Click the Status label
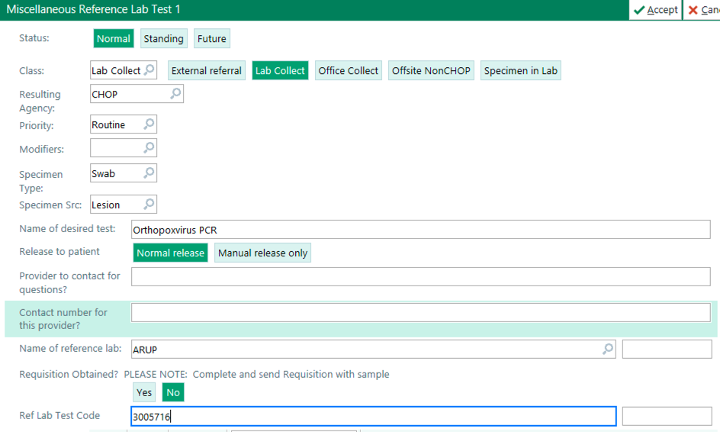This screenshot has width=720, height=432. (34, 38)
